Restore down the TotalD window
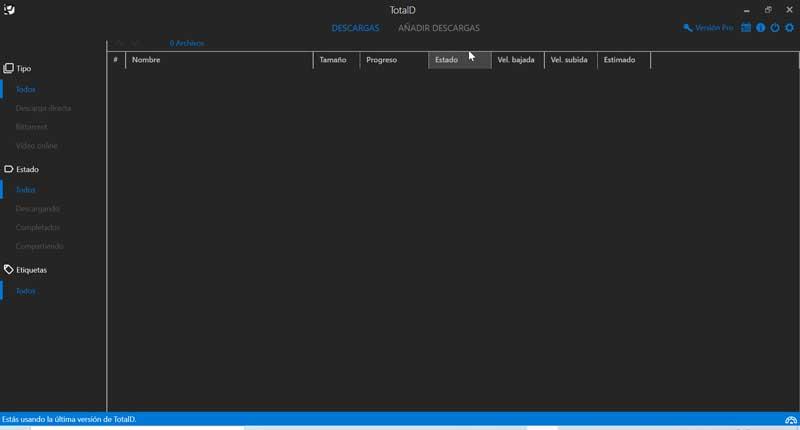Viewport: 800px width, 430px height. [x=768, y=10]
